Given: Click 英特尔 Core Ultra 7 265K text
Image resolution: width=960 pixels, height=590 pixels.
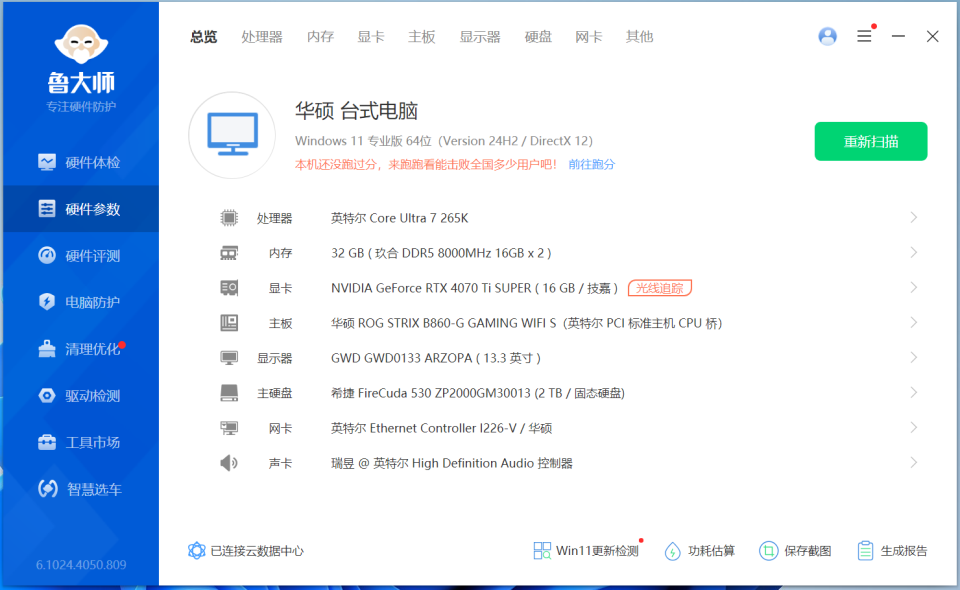Looking at the screenshot, I should pyautogui.click(x=399, y=218).
